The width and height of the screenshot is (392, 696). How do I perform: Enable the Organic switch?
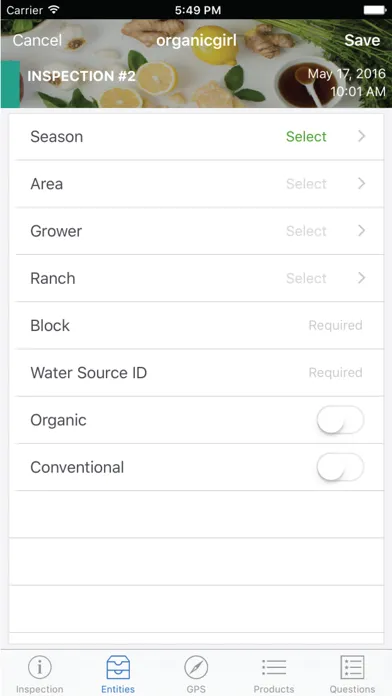[341, 420]
